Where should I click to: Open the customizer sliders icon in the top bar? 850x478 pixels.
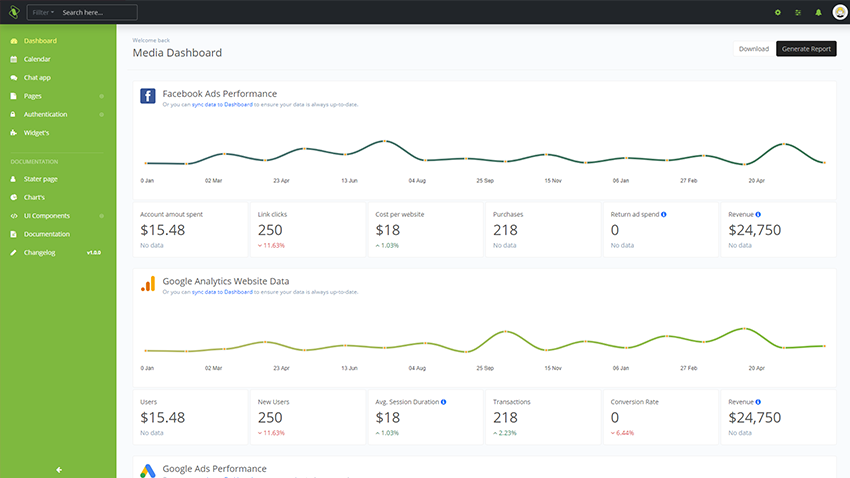pos(798,12)
